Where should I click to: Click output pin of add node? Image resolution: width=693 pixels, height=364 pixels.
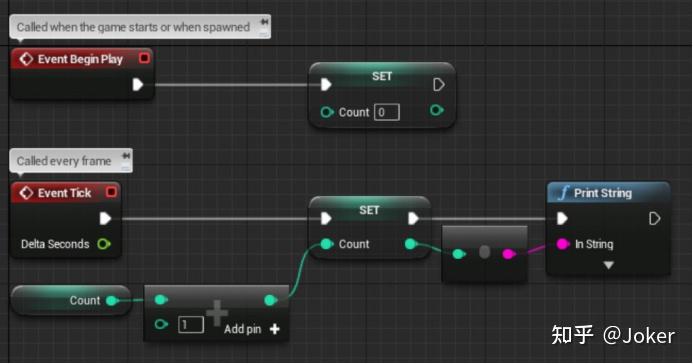270,300
